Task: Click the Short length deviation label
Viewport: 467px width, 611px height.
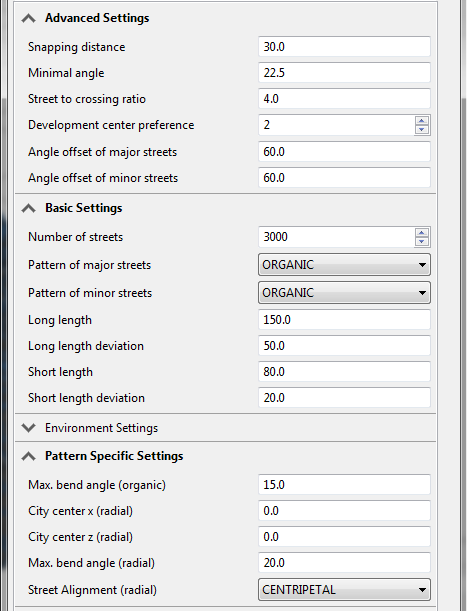Action: tap(87, 398)
